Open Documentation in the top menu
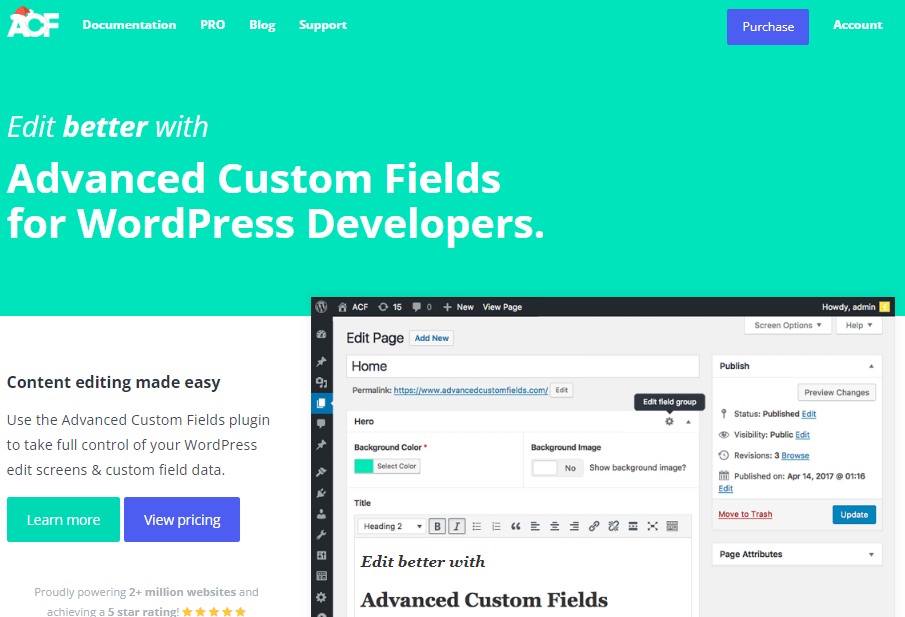The width and height of the screenshot is (905, 617). [x=129, y=25]
